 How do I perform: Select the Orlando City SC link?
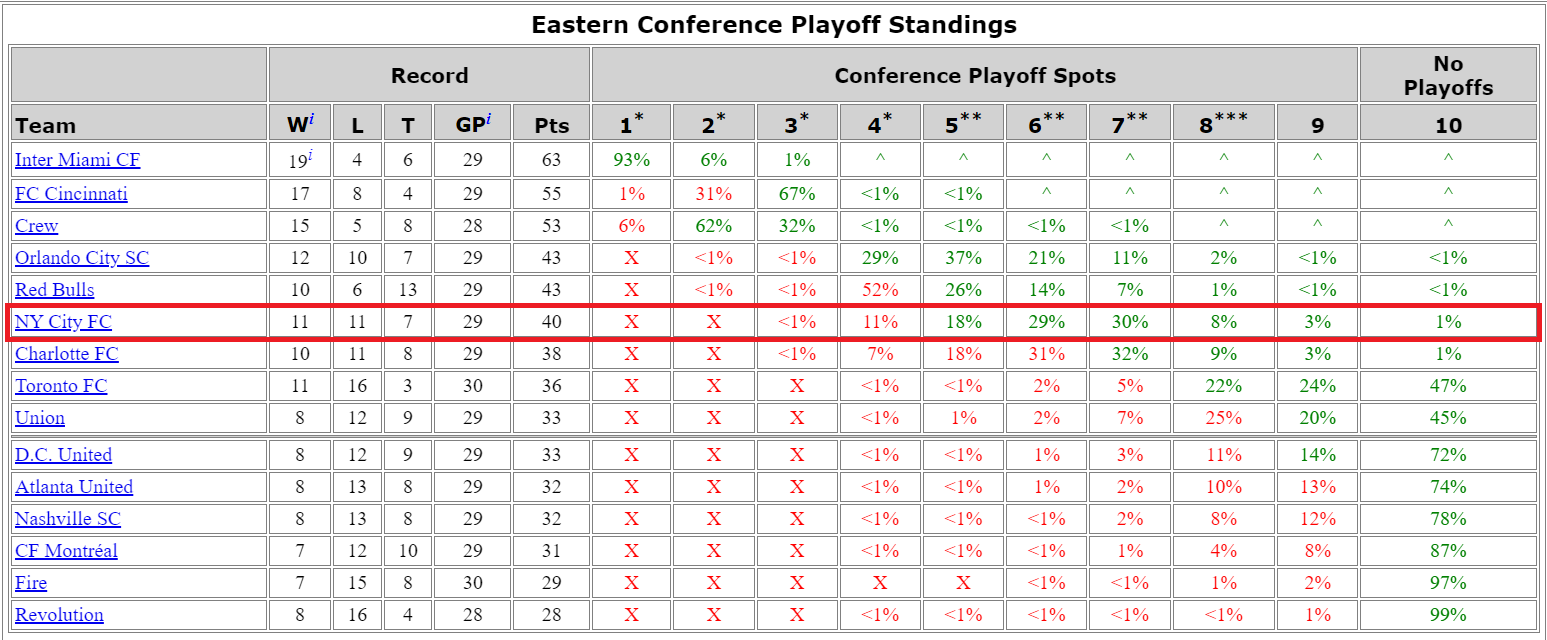82,258
